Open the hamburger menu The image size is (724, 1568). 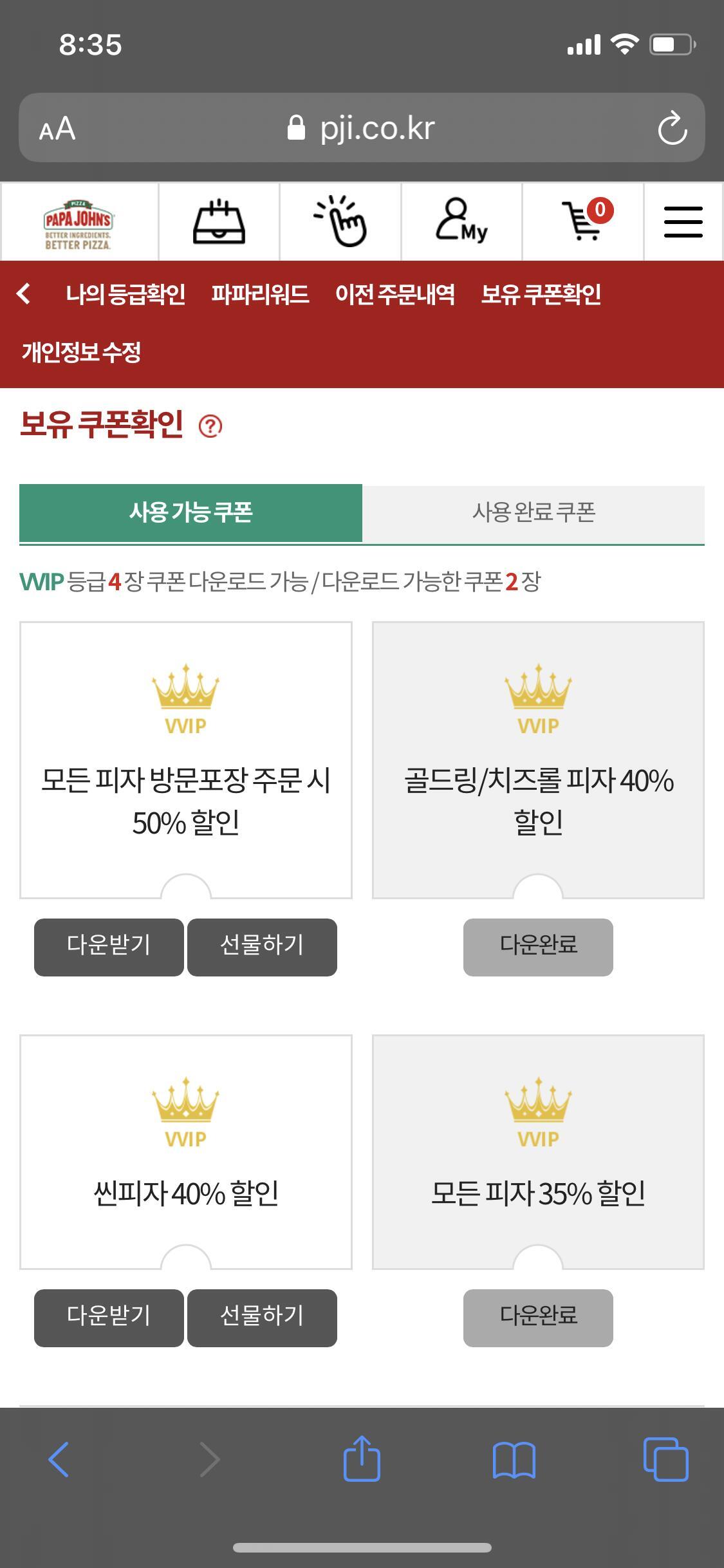(683, 223)
